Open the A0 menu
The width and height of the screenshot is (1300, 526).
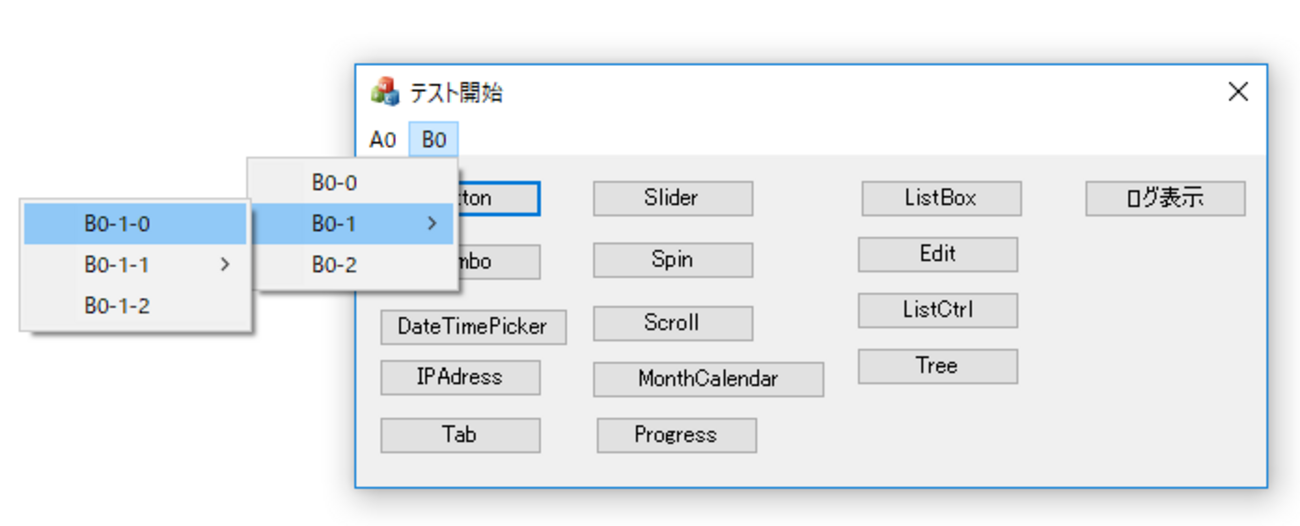pyautogui.click(x=383, y=140)
